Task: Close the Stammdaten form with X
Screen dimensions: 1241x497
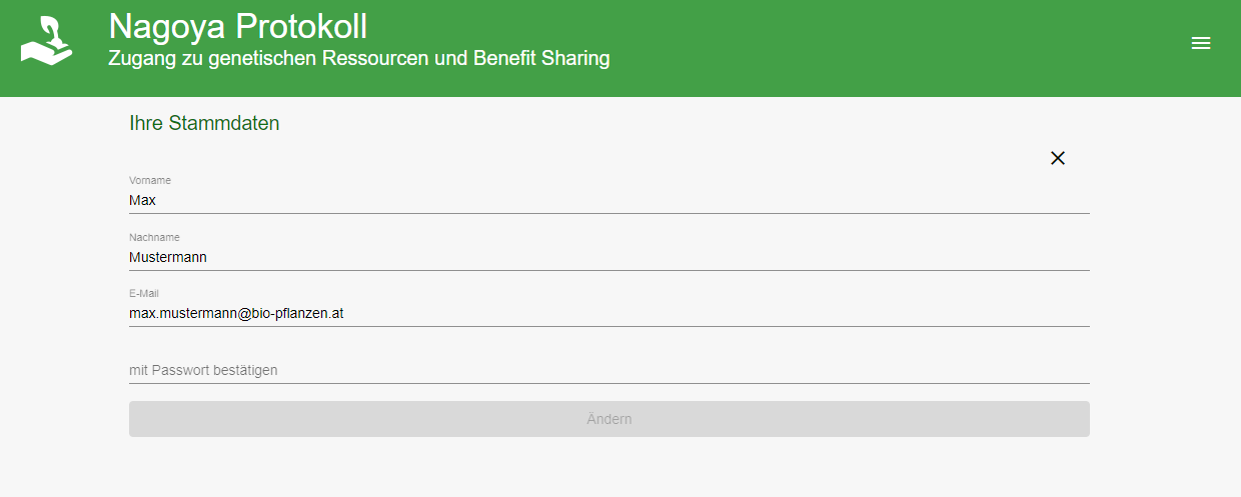Action: [x=1058, y=158]
